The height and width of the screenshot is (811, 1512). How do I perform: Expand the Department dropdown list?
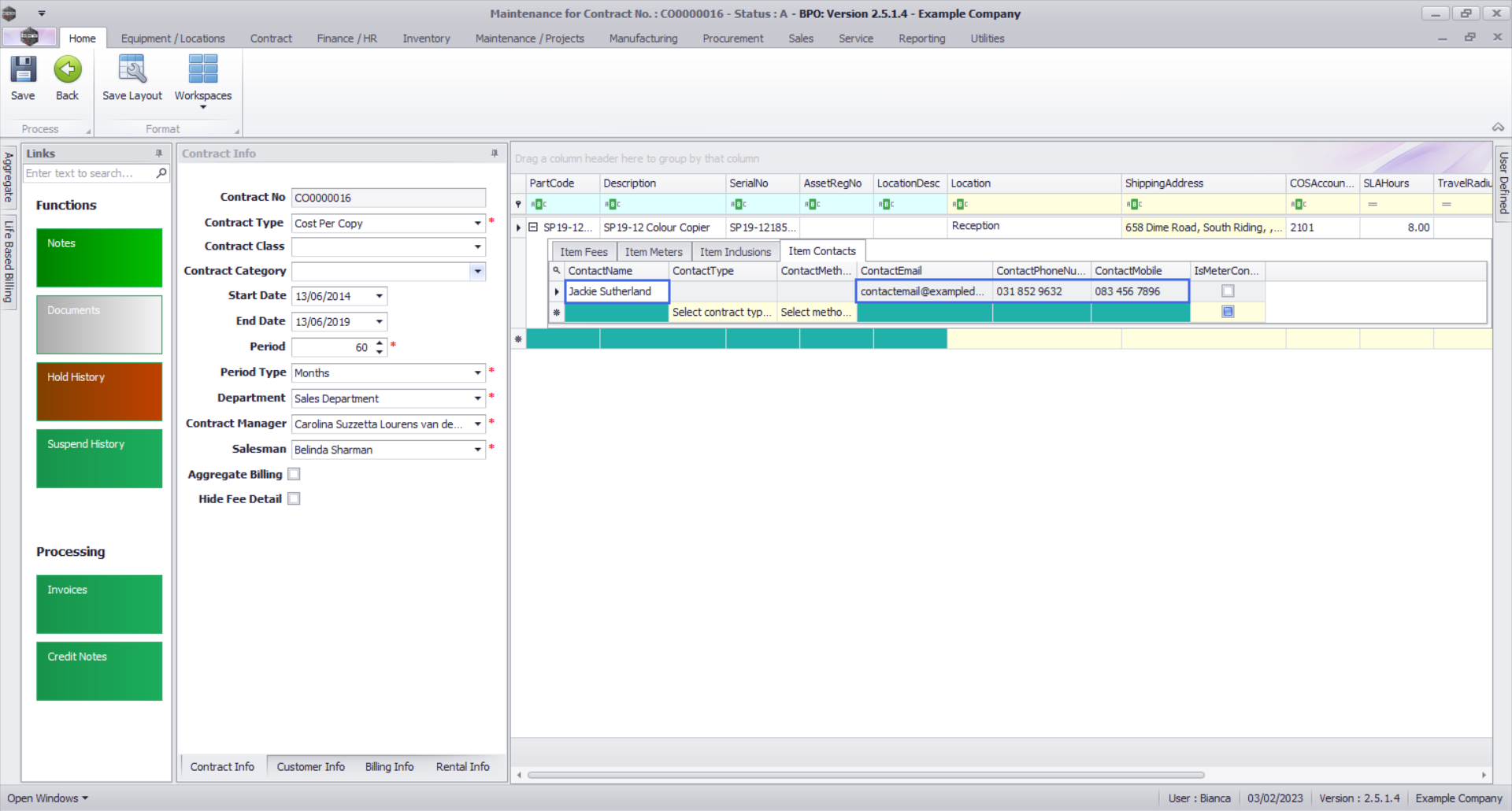tap(477, 398)
